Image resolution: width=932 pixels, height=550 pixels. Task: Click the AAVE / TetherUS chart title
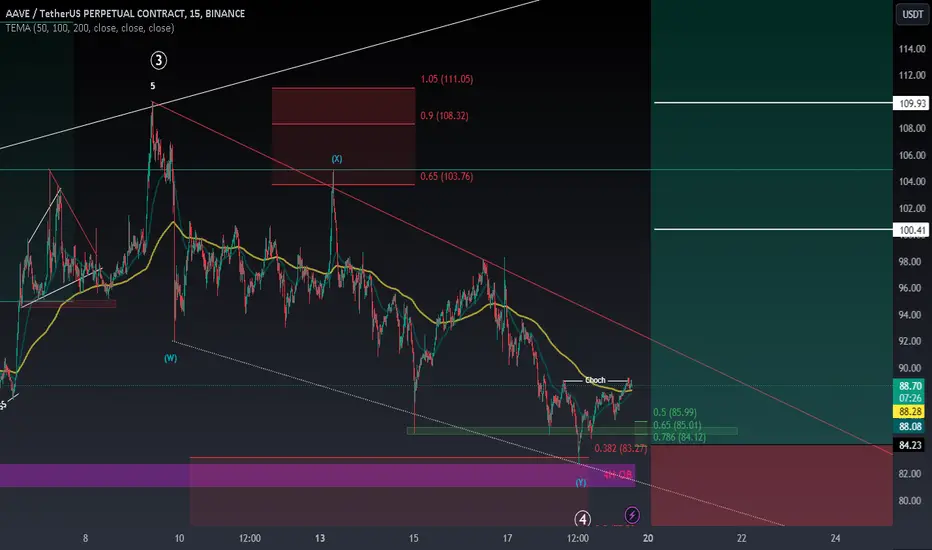point(125,13)
